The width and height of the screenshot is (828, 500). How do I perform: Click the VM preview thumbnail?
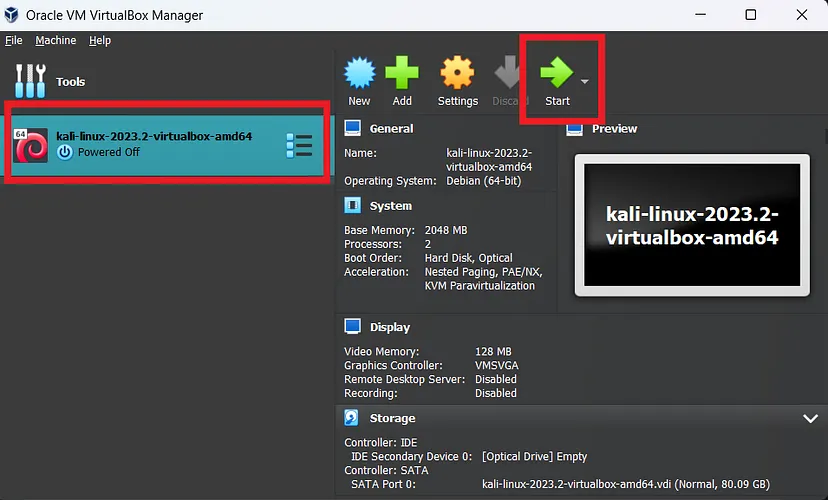click(692, 225)
